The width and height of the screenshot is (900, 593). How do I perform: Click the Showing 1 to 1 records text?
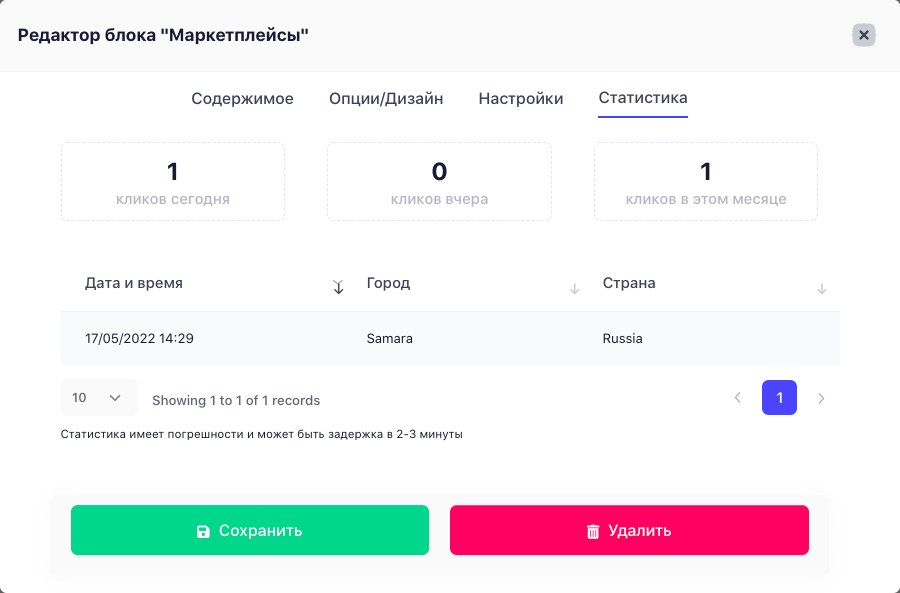[x=236, y=400]
